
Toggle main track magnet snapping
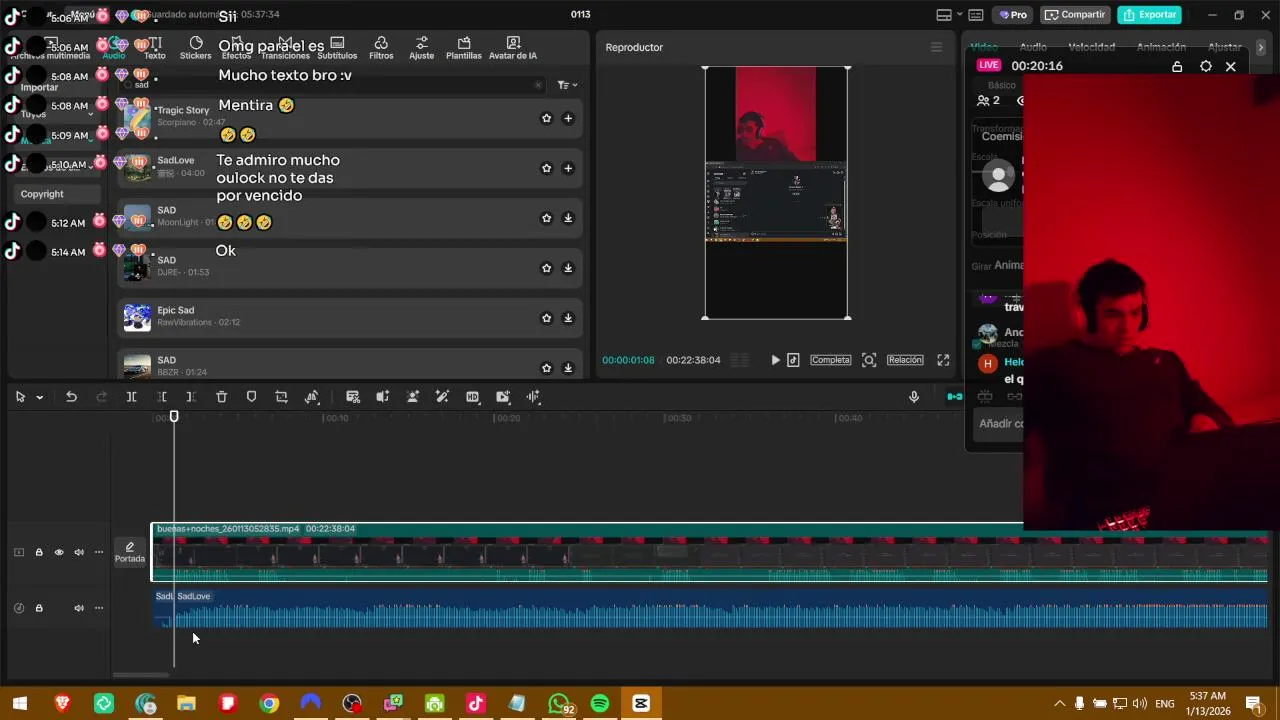pos(955,397)
